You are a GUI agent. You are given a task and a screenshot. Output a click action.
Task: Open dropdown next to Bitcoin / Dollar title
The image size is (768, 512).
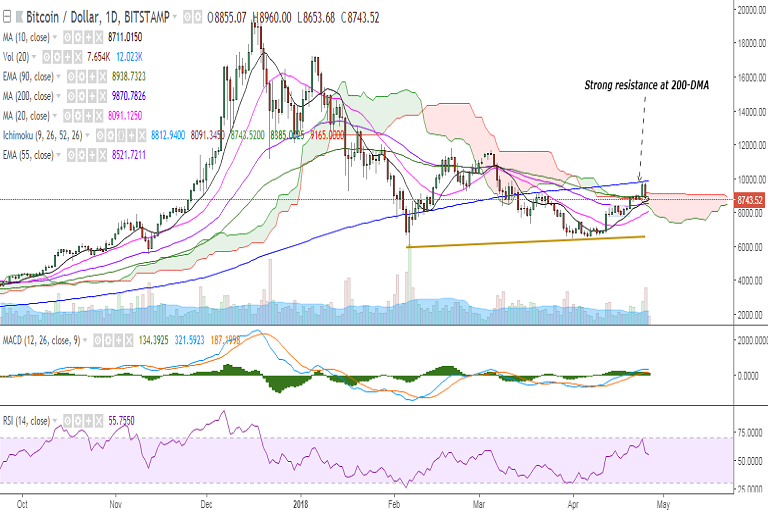pos(175,17)
